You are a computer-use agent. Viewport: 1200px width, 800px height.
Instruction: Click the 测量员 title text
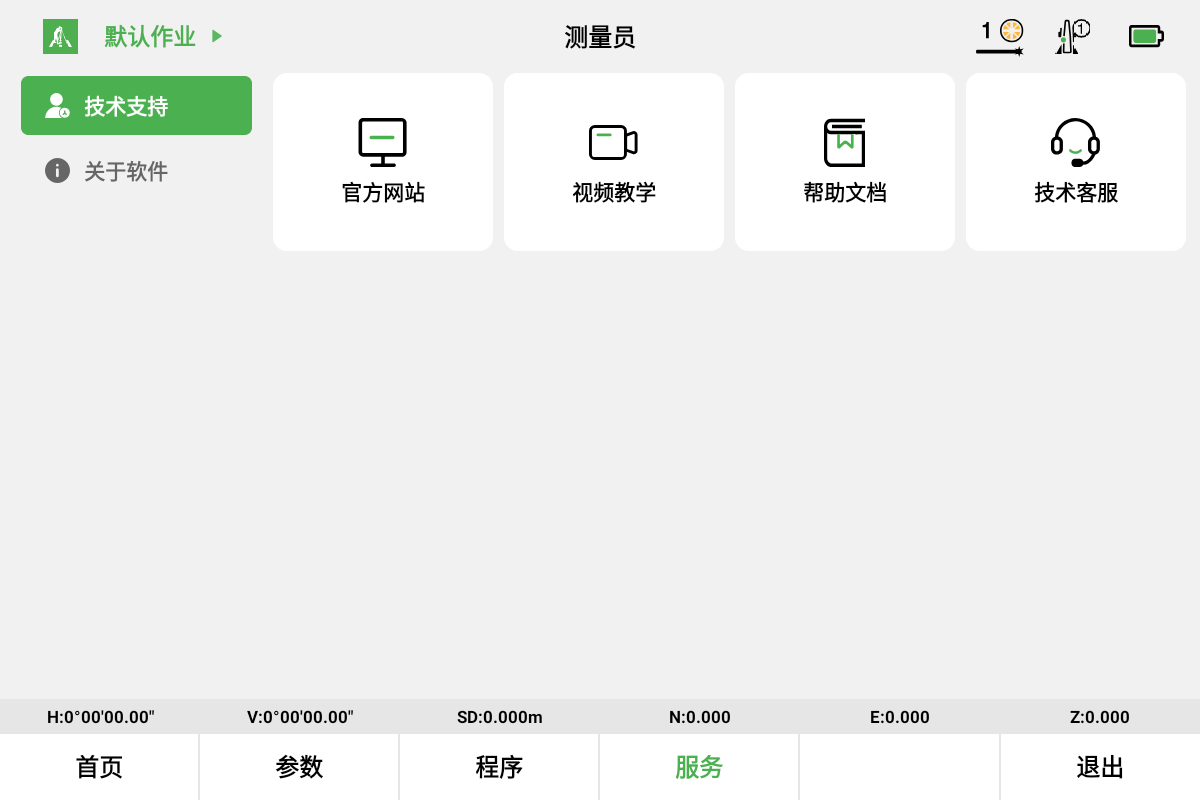click(600, 37)
